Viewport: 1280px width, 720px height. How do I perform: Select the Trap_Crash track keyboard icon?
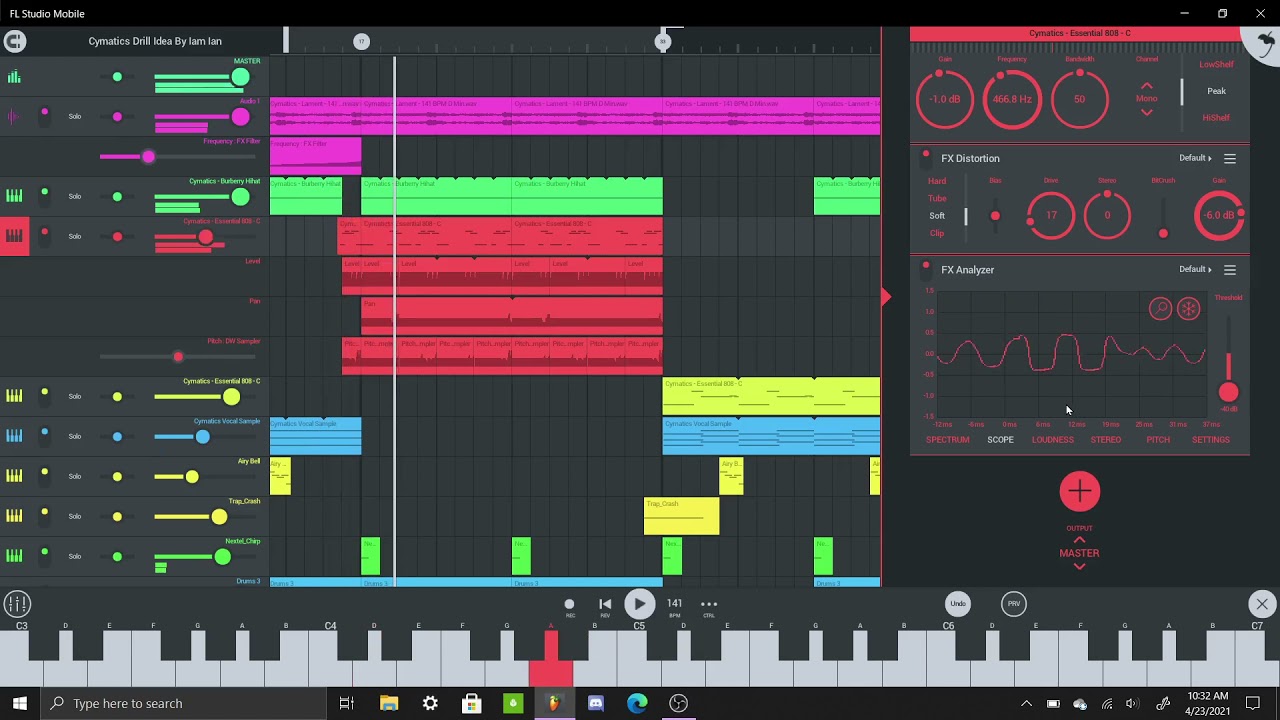(14, 517)
